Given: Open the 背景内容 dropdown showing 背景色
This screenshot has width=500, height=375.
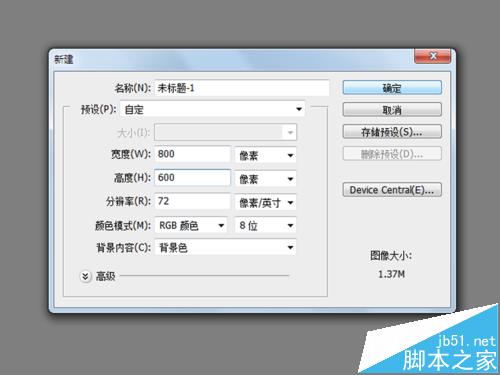Looking at the screenshot, I should pyautogui.click(x=225, y=248).
